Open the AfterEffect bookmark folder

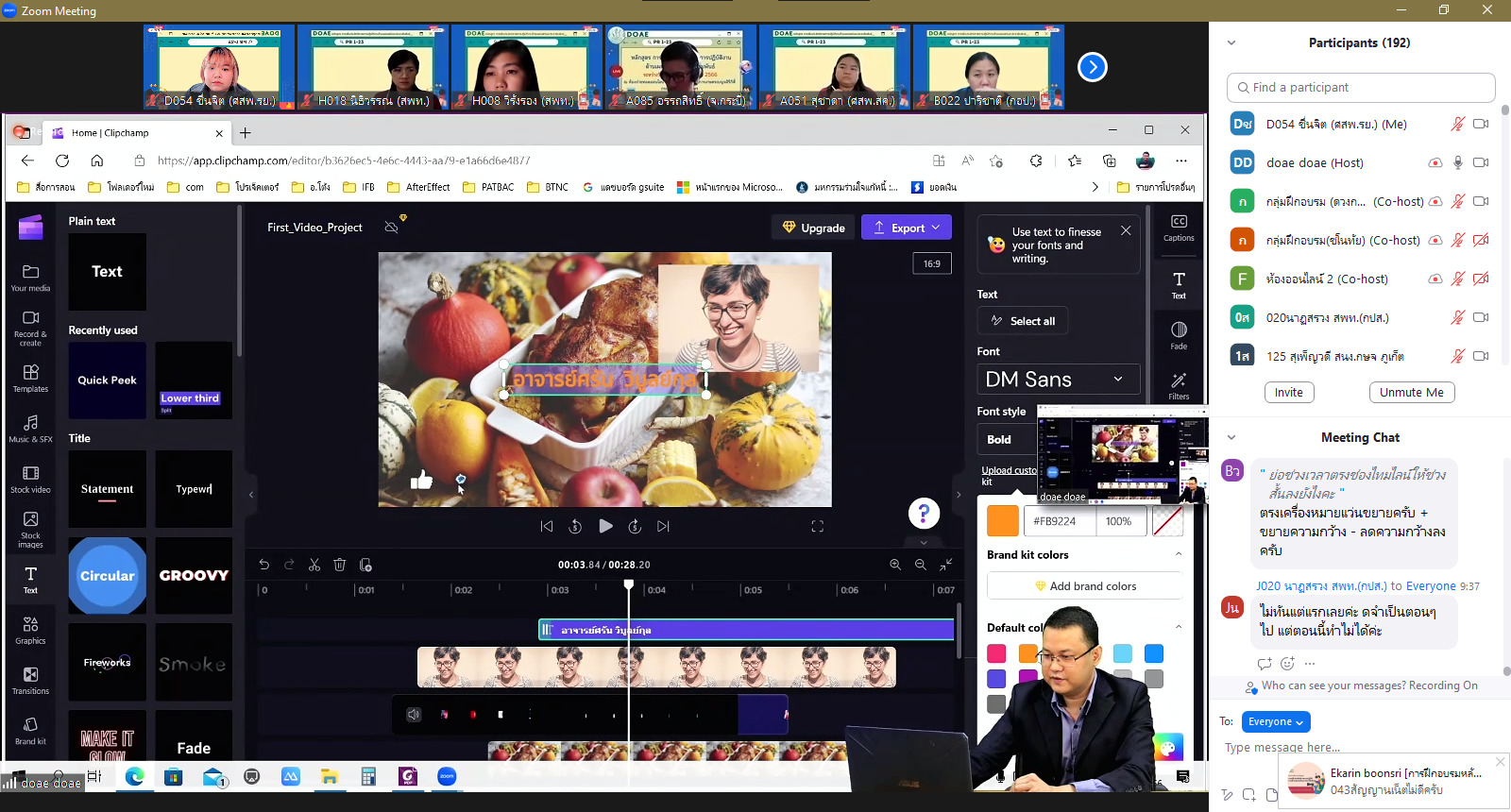418,187
